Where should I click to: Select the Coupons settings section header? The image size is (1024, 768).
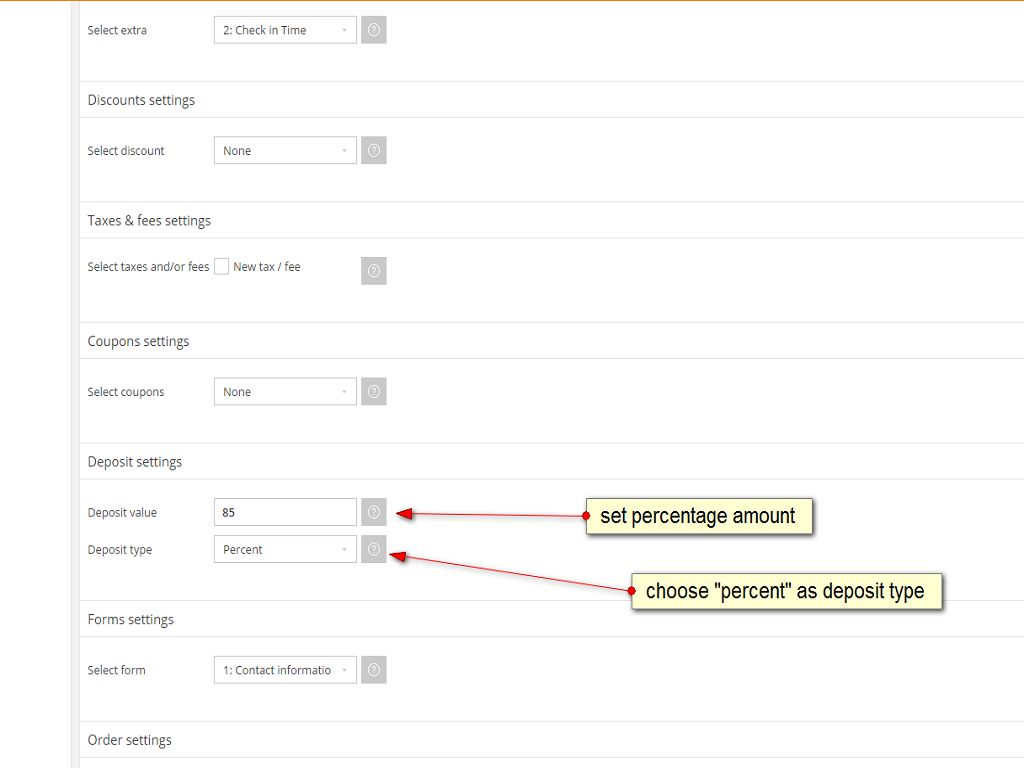(x=138, y=341)
